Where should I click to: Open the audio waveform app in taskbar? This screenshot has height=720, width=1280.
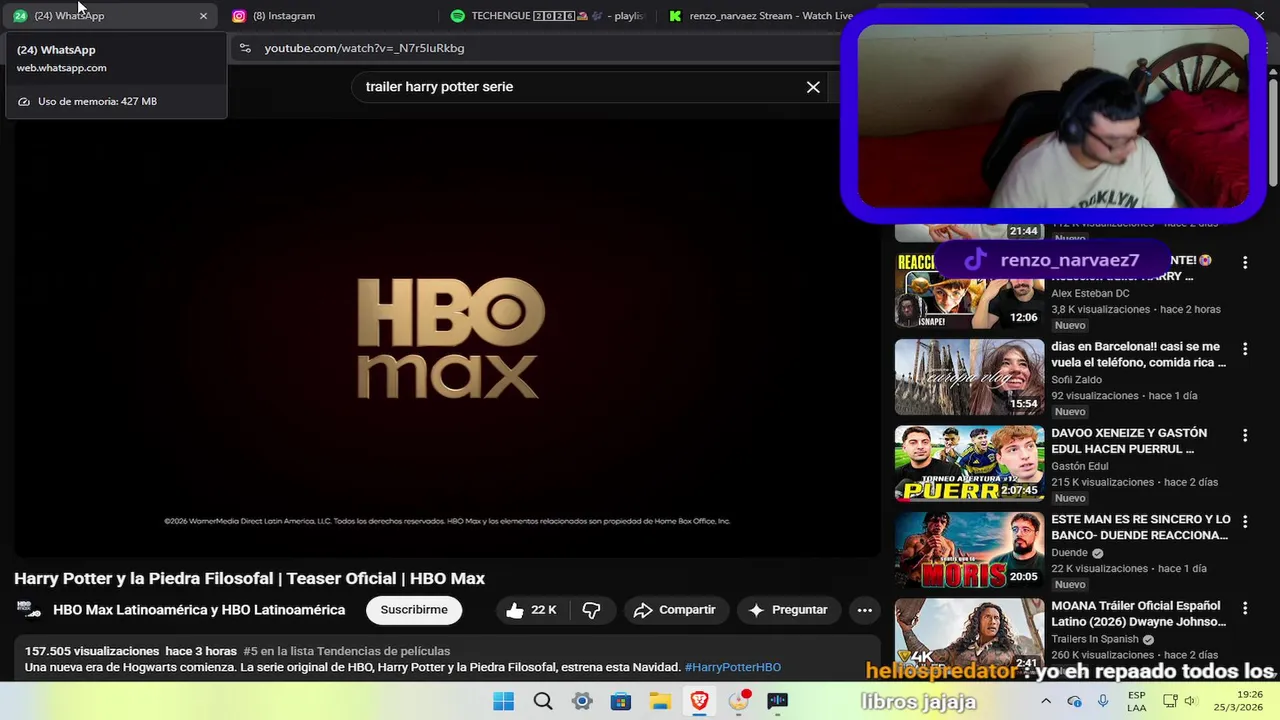point(778,701)
